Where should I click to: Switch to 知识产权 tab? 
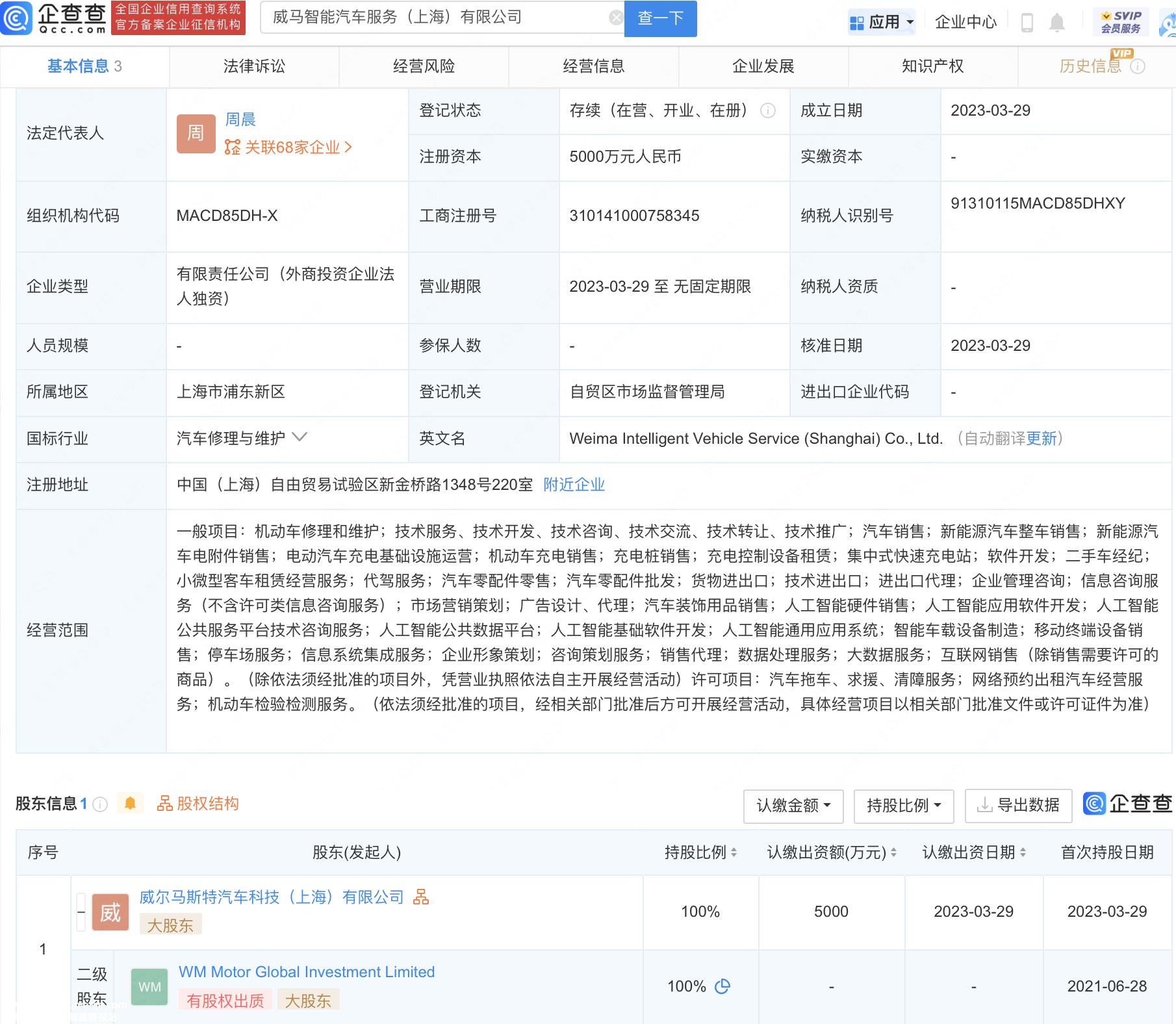932,66
